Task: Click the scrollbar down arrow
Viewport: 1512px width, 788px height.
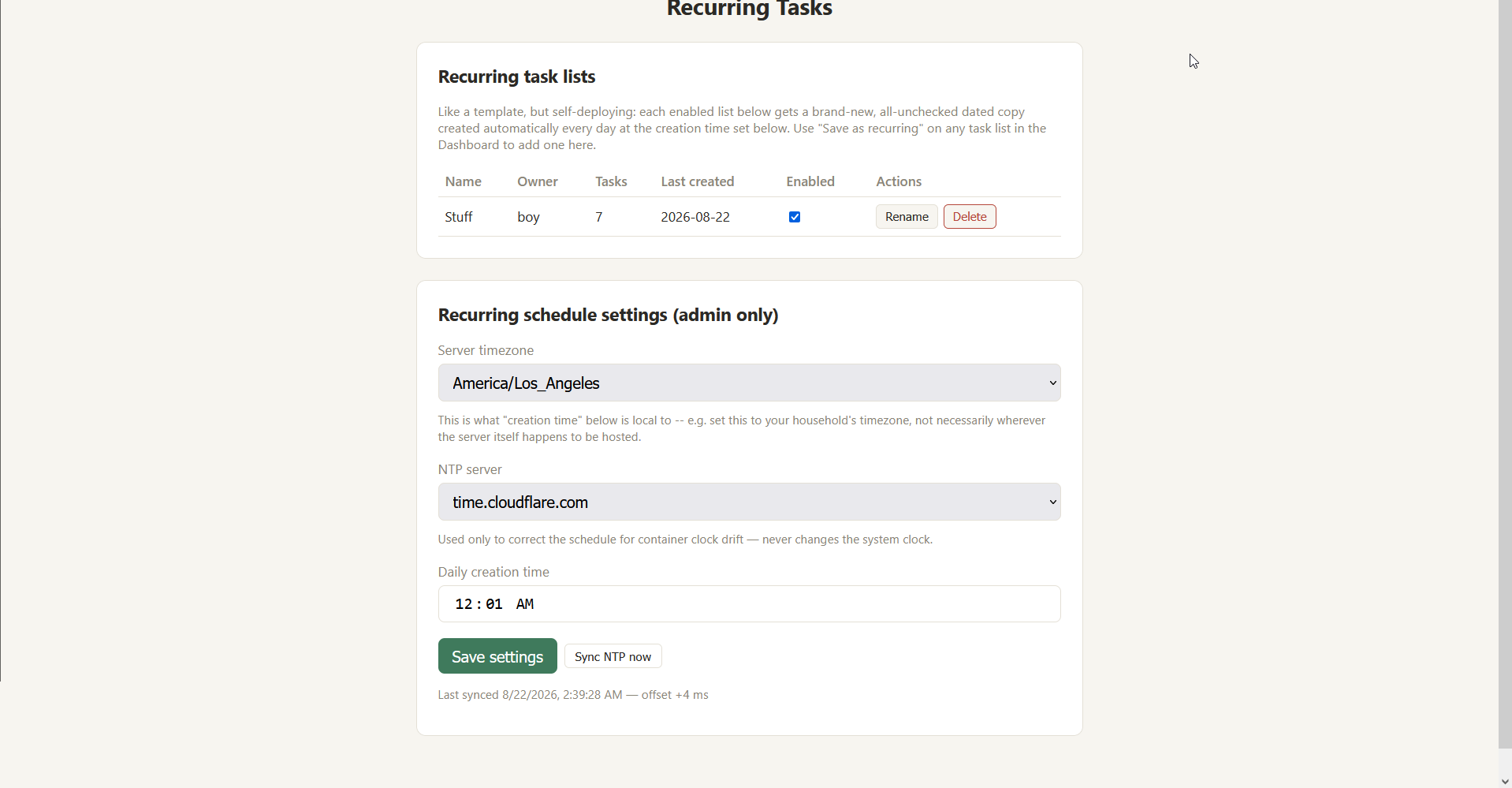Action: click(x=1505, y=781)
